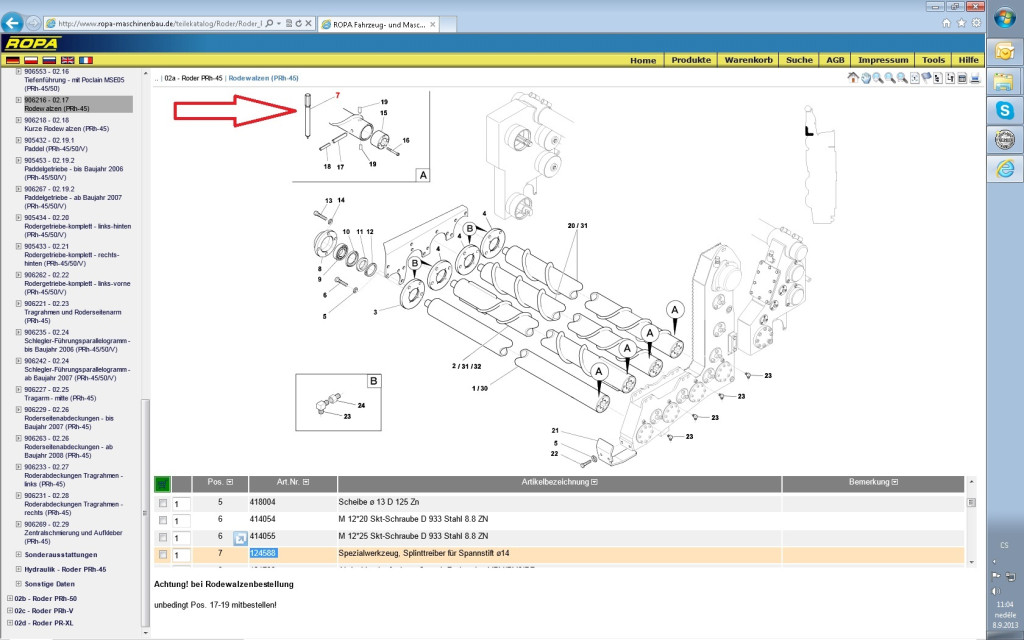This screenshot has width=1024, height=640.
Task: Open the Impressum menu
Action: (883, 60)
